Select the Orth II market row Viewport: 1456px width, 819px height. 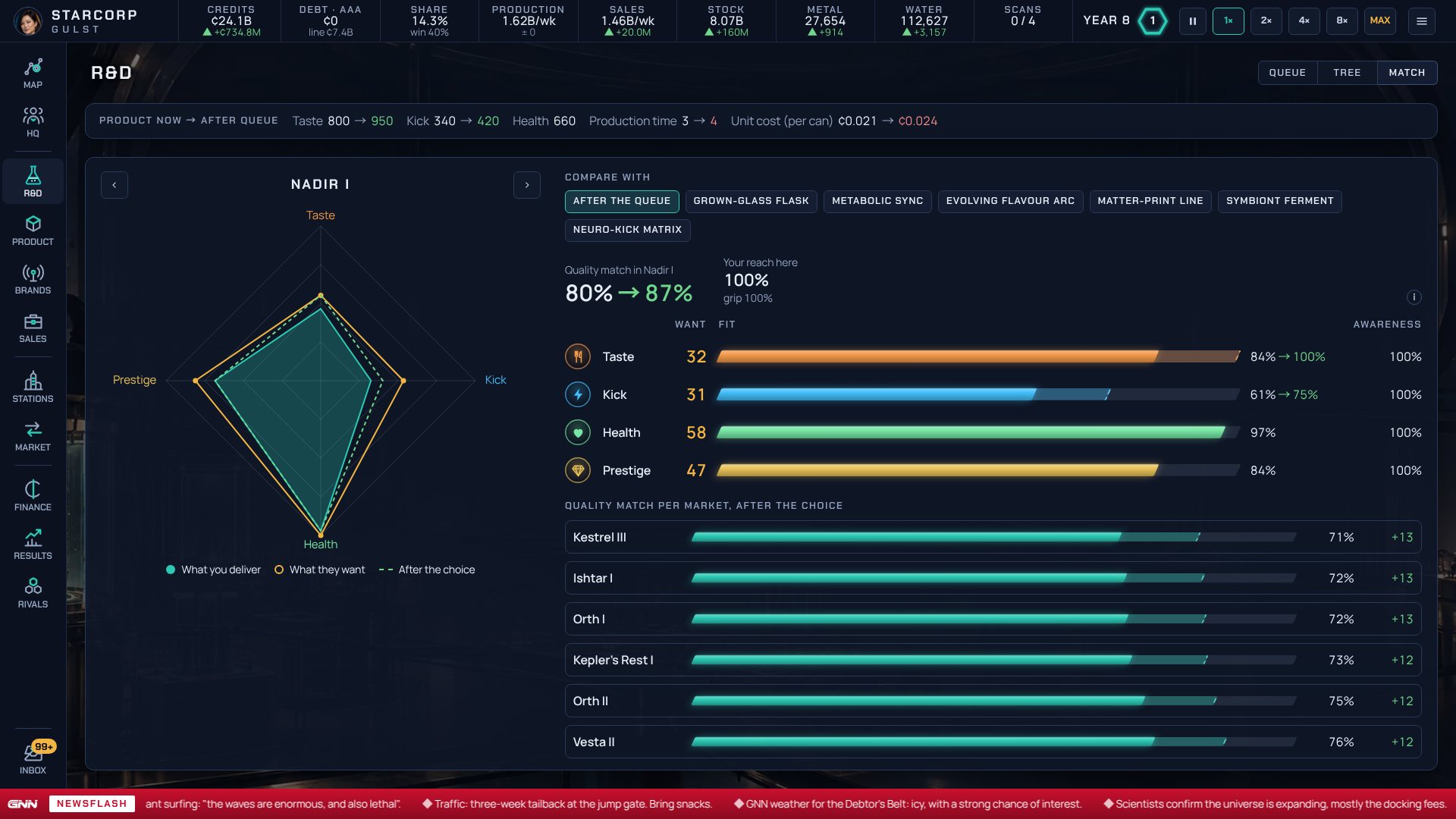coord(993,701)
